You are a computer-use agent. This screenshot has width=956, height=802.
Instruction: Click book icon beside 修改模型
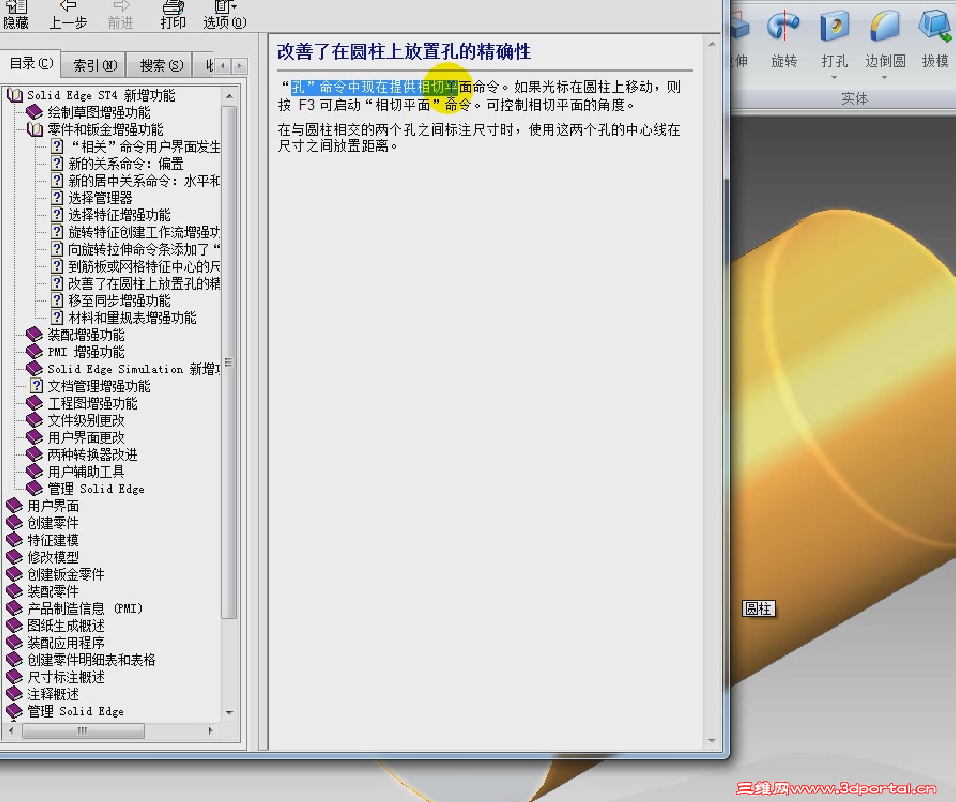14,557
